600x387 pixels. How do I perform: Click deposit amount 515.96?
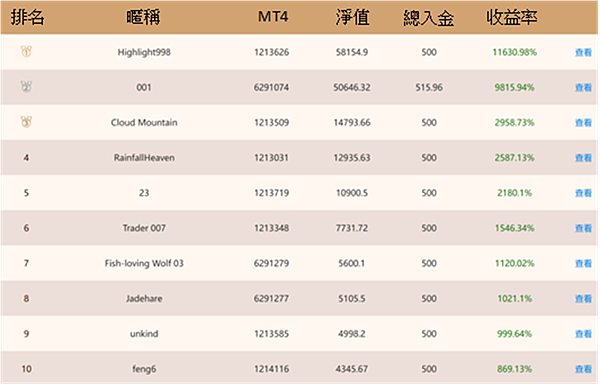click(429, 88)
